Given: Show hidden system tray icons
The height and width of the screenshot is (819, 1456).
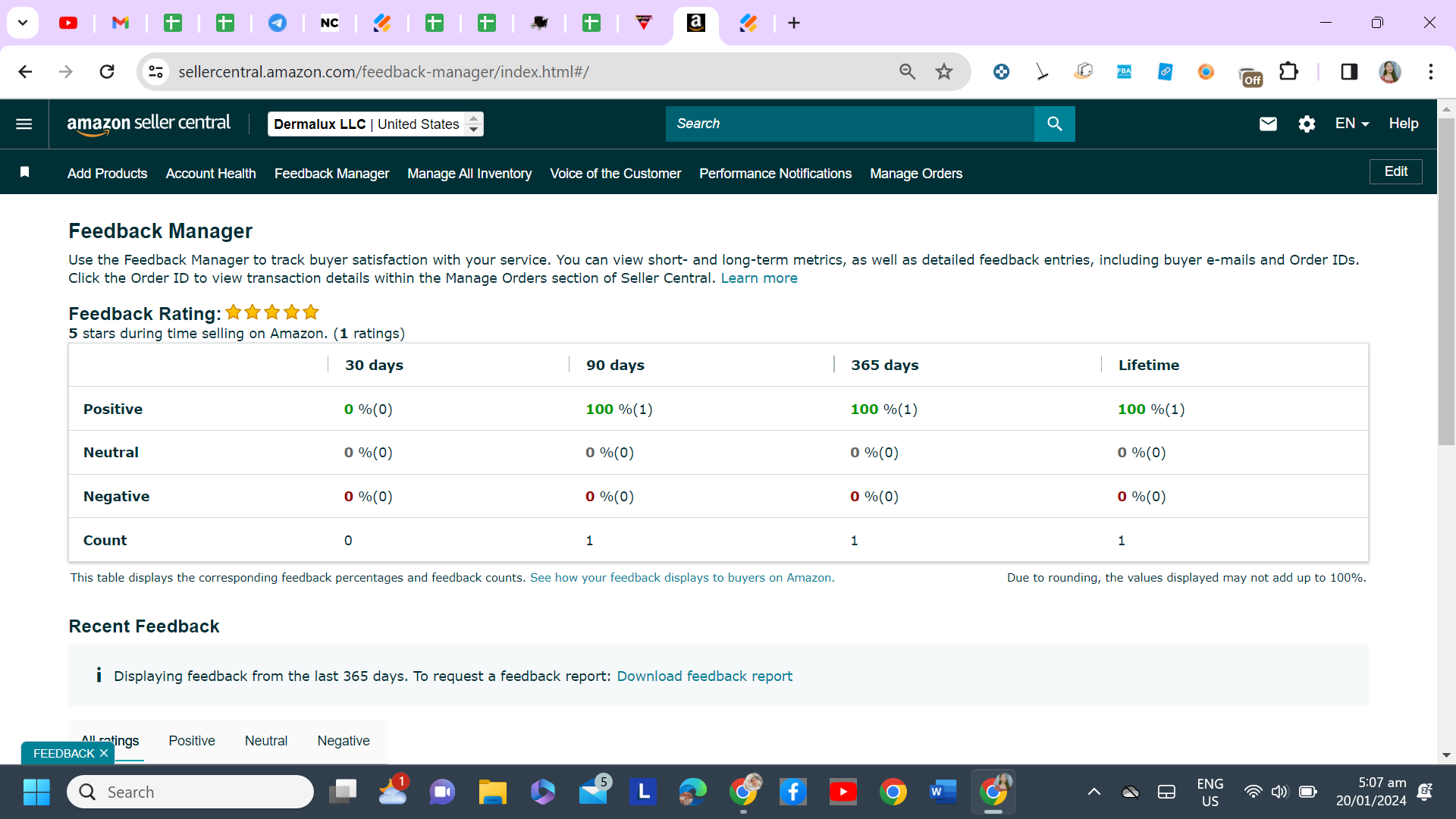Looking at the screenshot, I should (1094, 792).
